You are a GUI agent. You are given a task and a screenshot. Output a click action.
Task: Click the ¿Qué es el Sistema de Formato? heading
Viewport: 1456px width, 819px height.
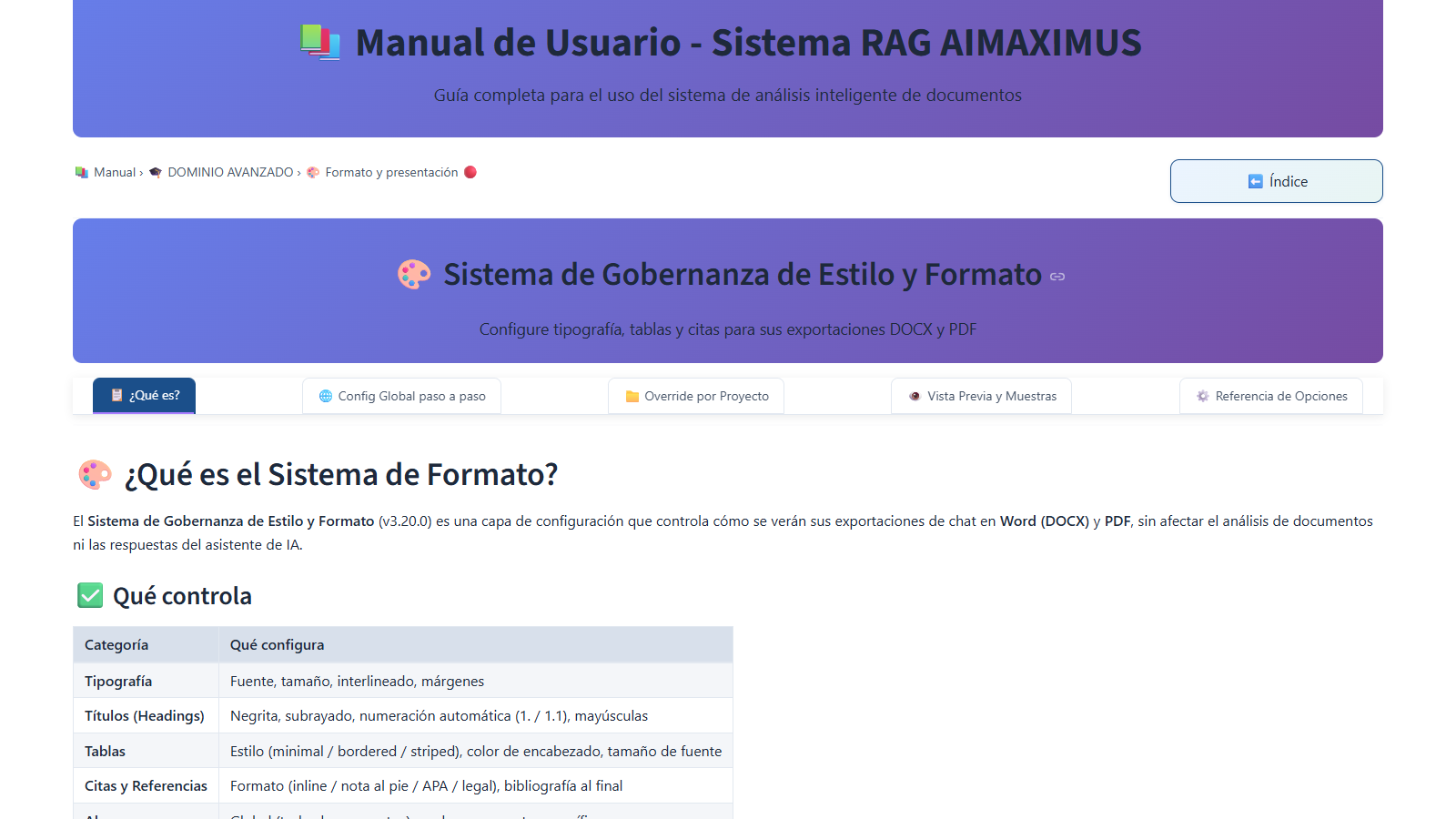(341, 474)
